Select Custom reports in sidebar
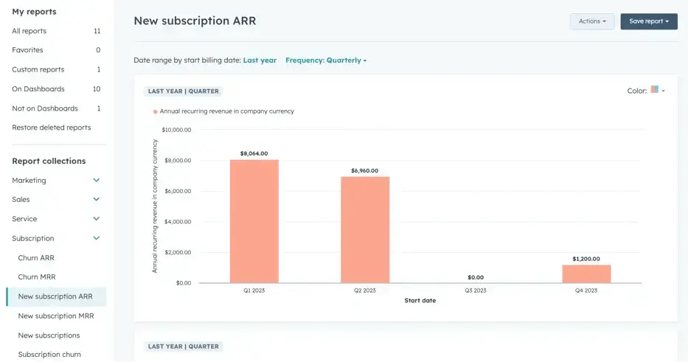 pyautogui.click(x=56, y=69)
